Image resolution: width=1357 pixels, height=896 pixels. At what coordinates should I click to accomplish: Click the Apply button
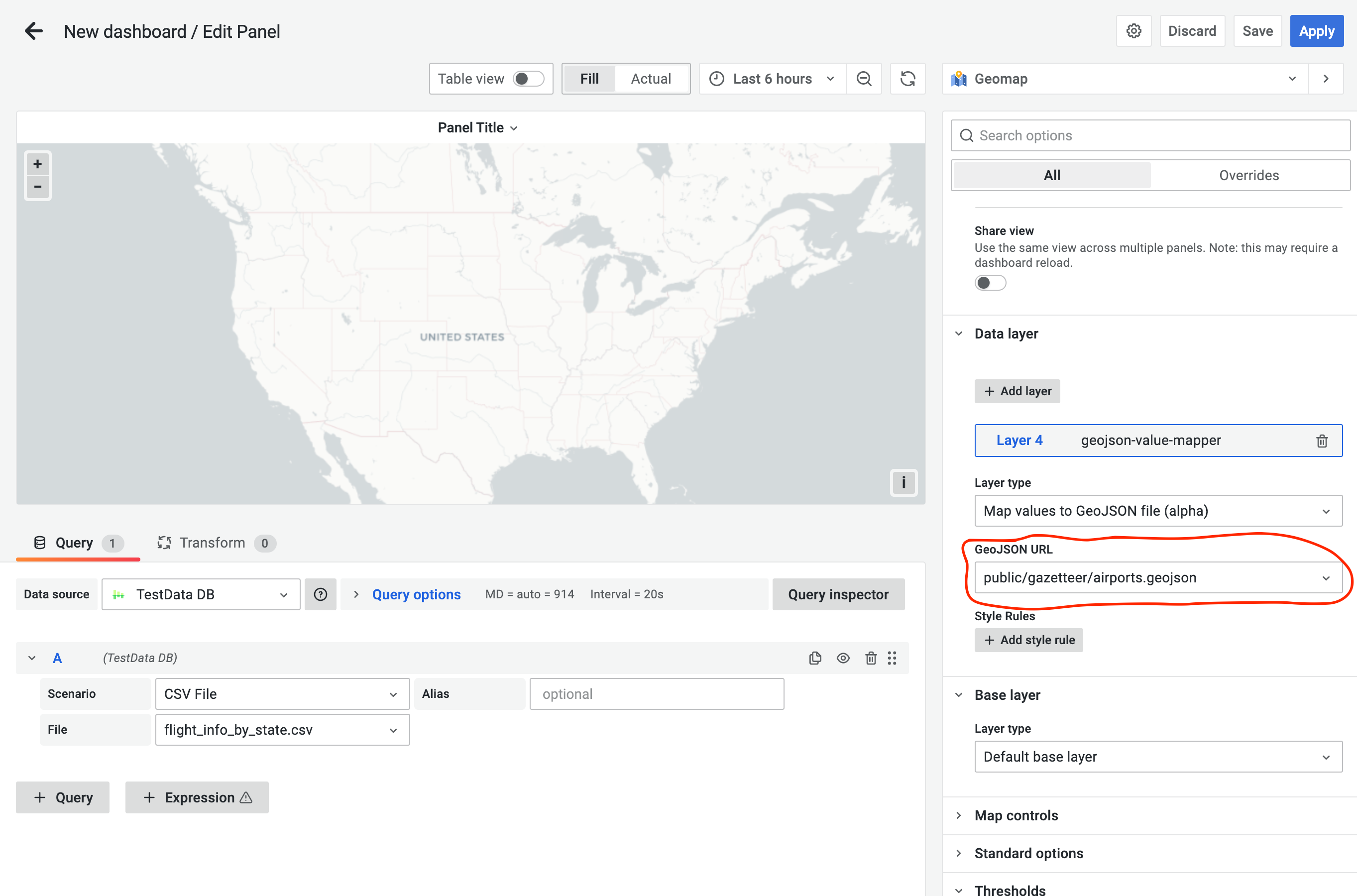pyautogui.click(x=1317, y=31)
